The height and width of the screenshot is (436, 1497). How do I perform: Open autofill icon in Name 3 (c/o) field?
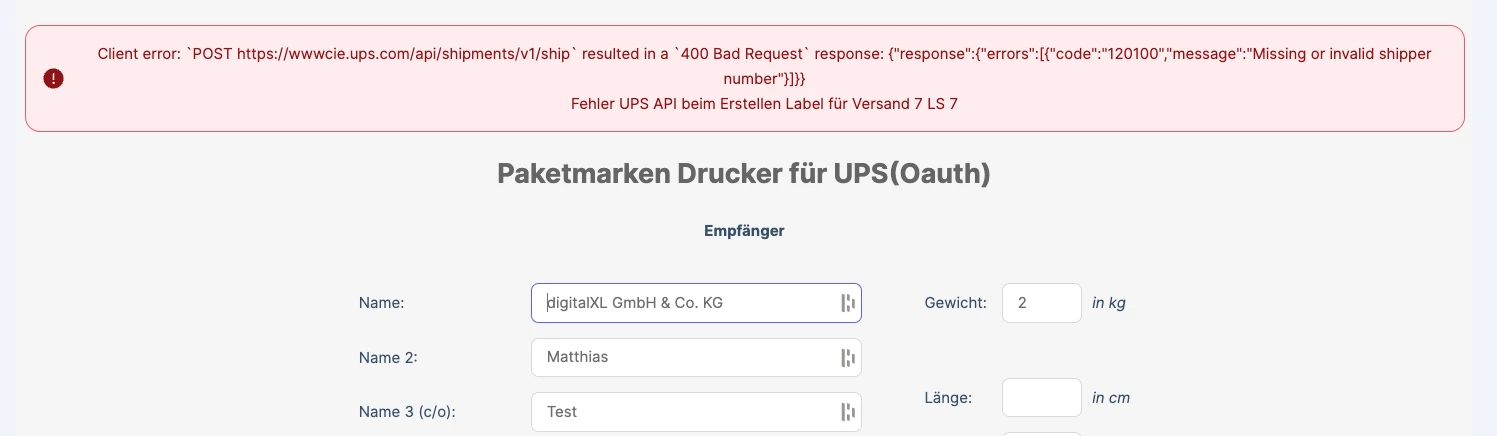click(x=848, y=411)
